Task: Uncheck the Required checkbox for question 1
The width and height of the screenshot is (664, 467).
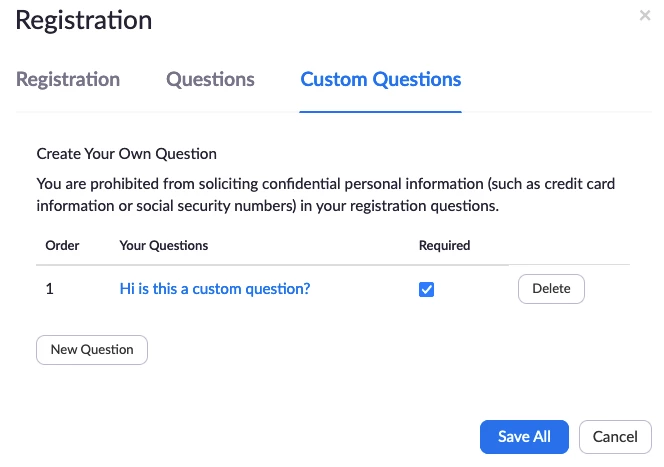Action: 427,290
